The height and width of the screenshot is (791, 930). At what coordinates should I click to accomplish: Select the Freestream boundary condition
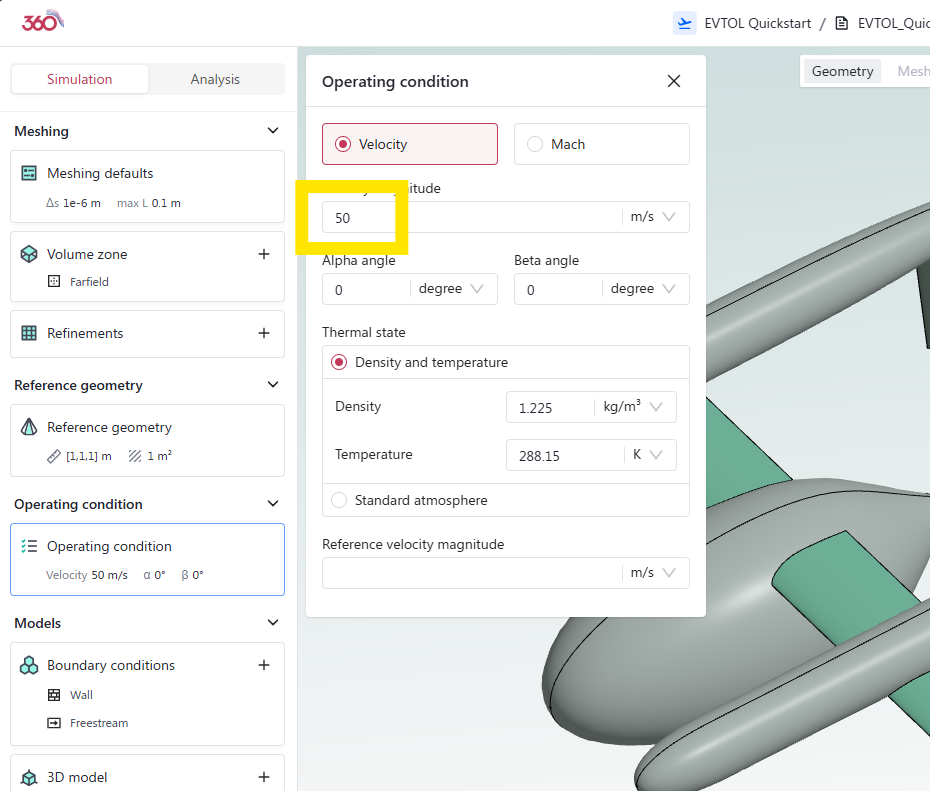[x=98, y=723]
